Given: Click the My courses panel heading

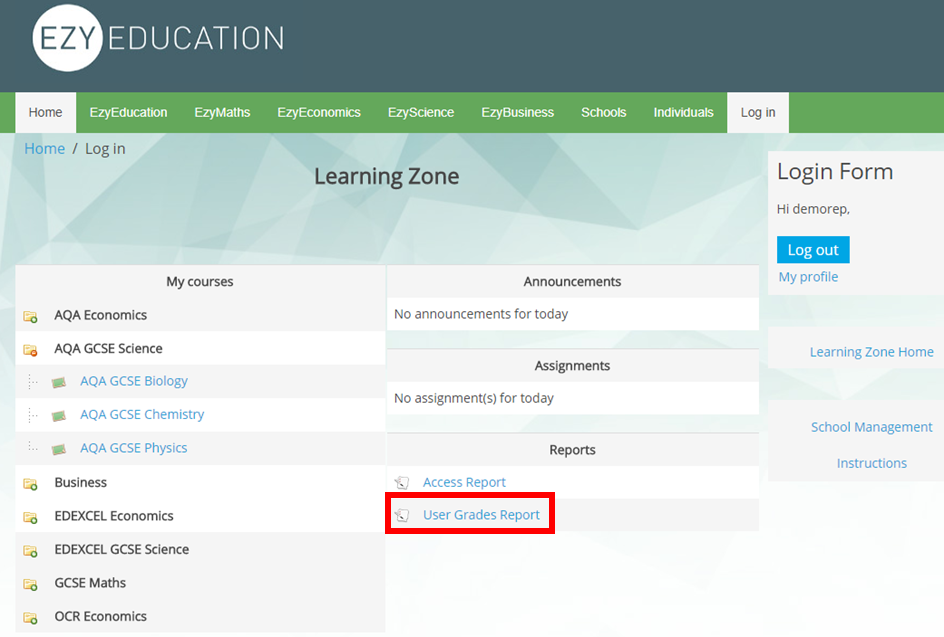Looking at the screenshot, I should pyautogui.click(x=200, y=282).
